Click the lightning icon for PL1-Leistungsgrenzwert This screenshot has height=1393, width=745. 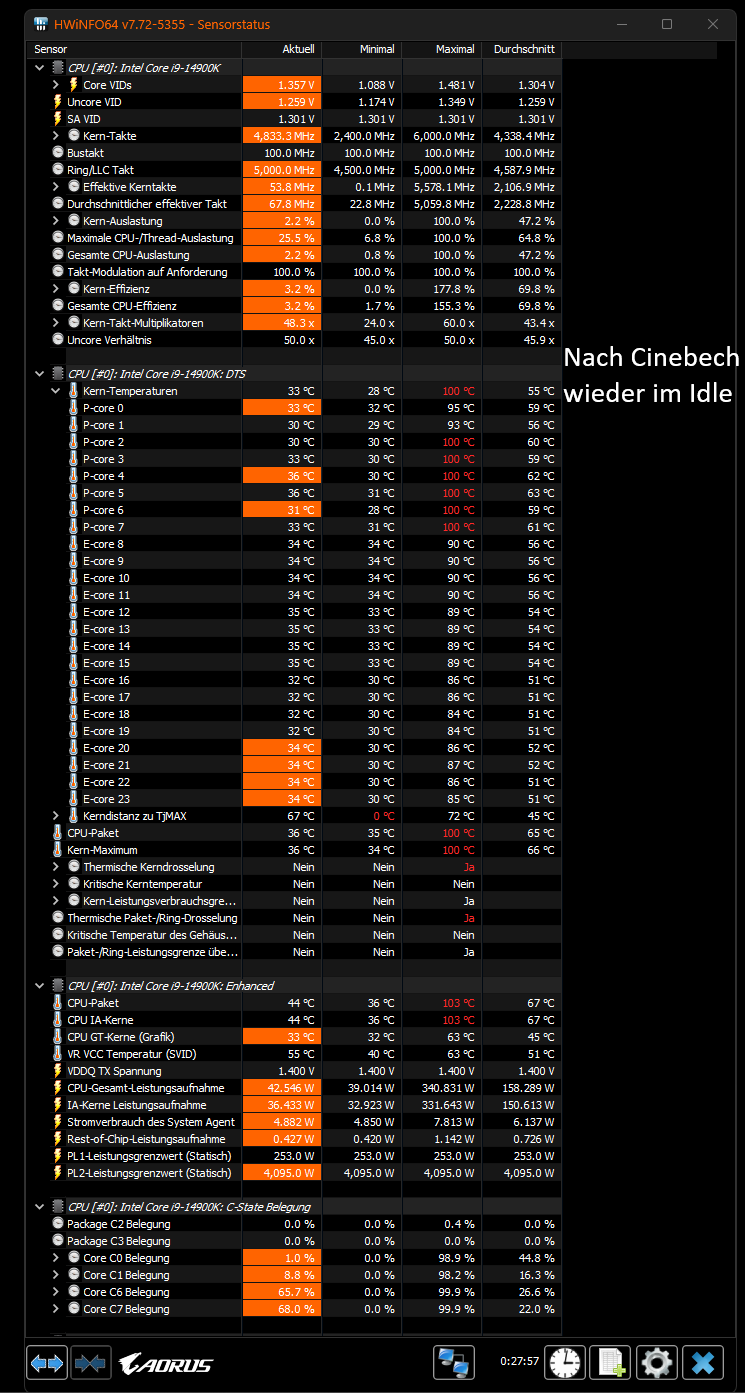pos(57,1156)
